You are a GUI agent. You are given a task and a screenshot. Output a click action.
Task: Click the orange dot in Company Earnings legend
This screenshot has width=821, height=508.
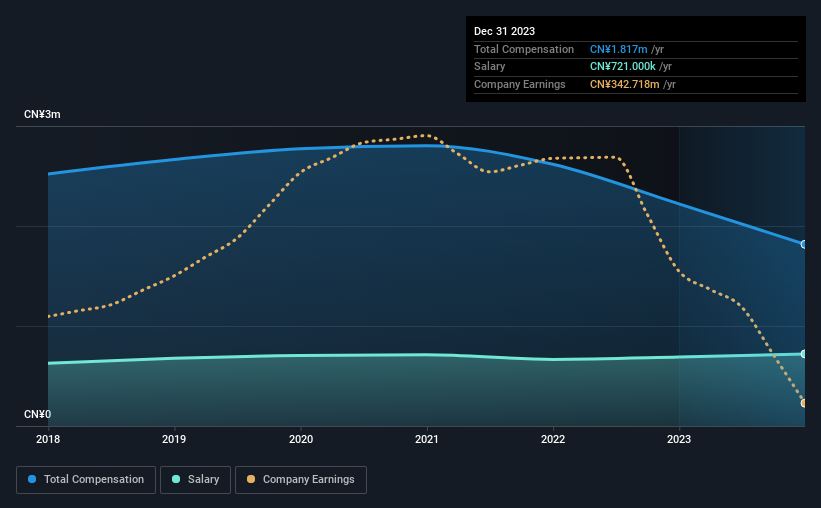pyautogui.click(x=251, y=479)
